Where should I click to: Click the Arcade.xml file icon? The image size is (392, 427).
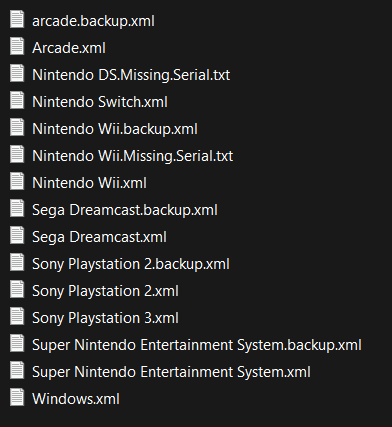coord(17,46)
